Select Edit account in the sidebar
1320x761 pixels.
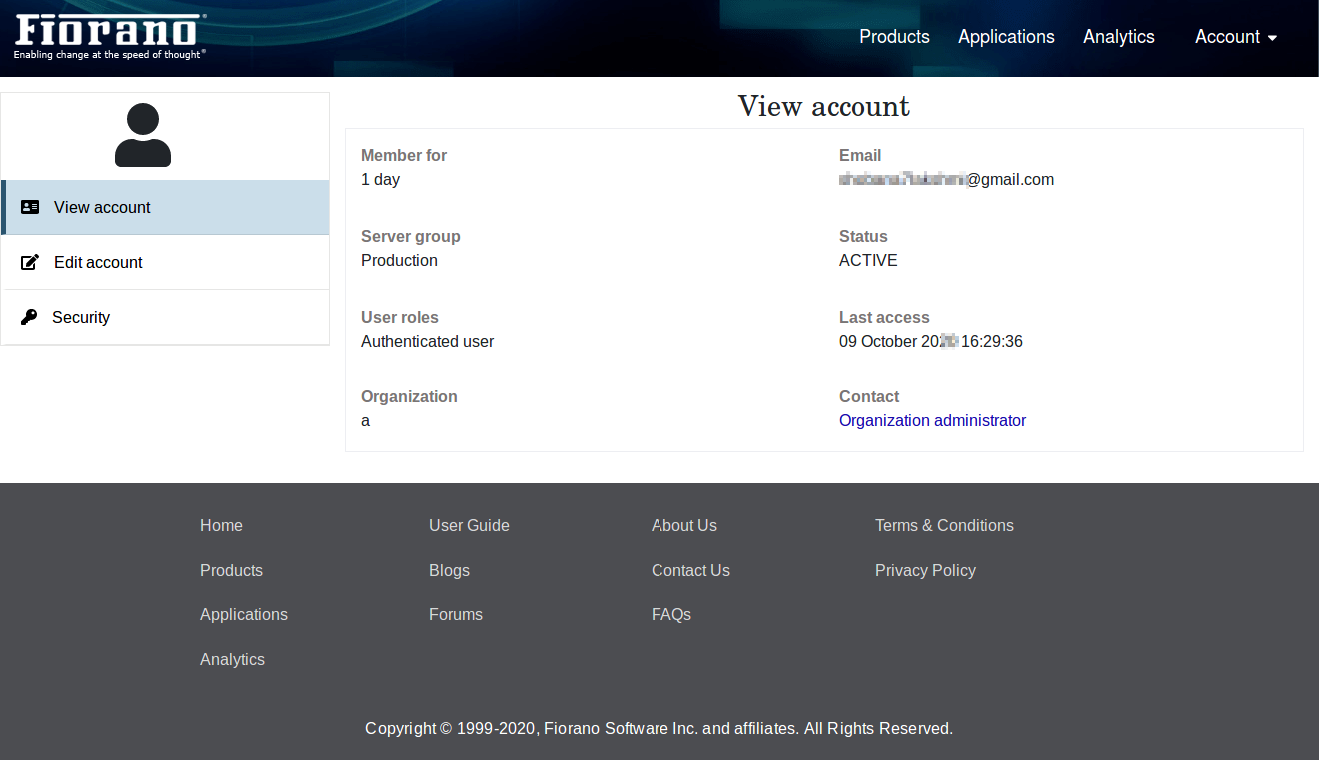coord(166,262)
